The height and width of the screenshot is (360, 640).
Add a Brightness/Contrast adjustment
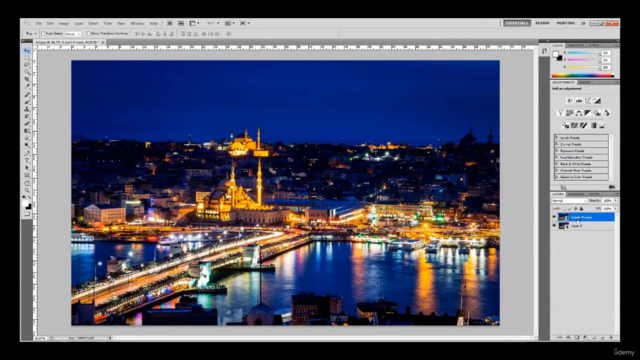(x=569, y=100)
